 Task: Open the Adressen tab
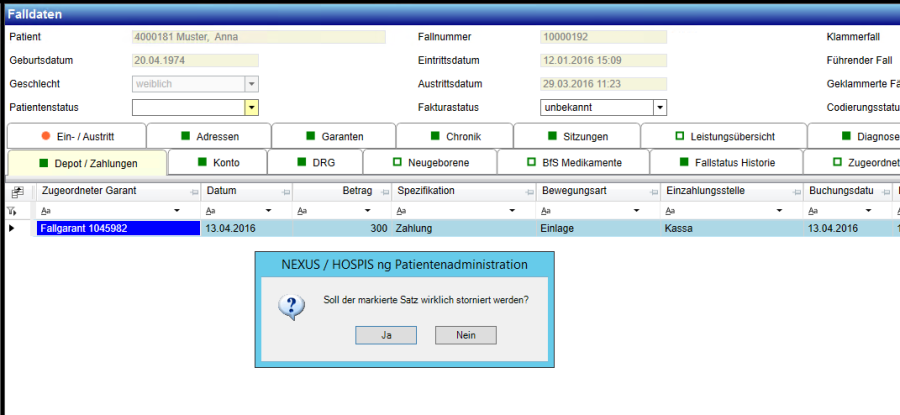(x=209, y=137)
